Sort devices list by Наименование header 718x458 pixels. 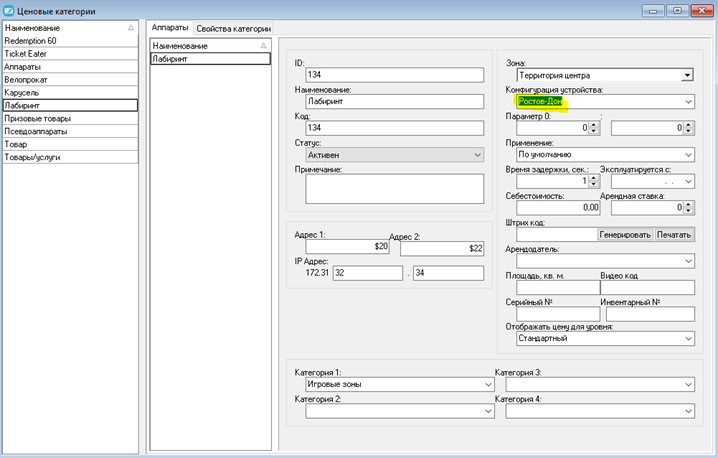pos(211,45)
